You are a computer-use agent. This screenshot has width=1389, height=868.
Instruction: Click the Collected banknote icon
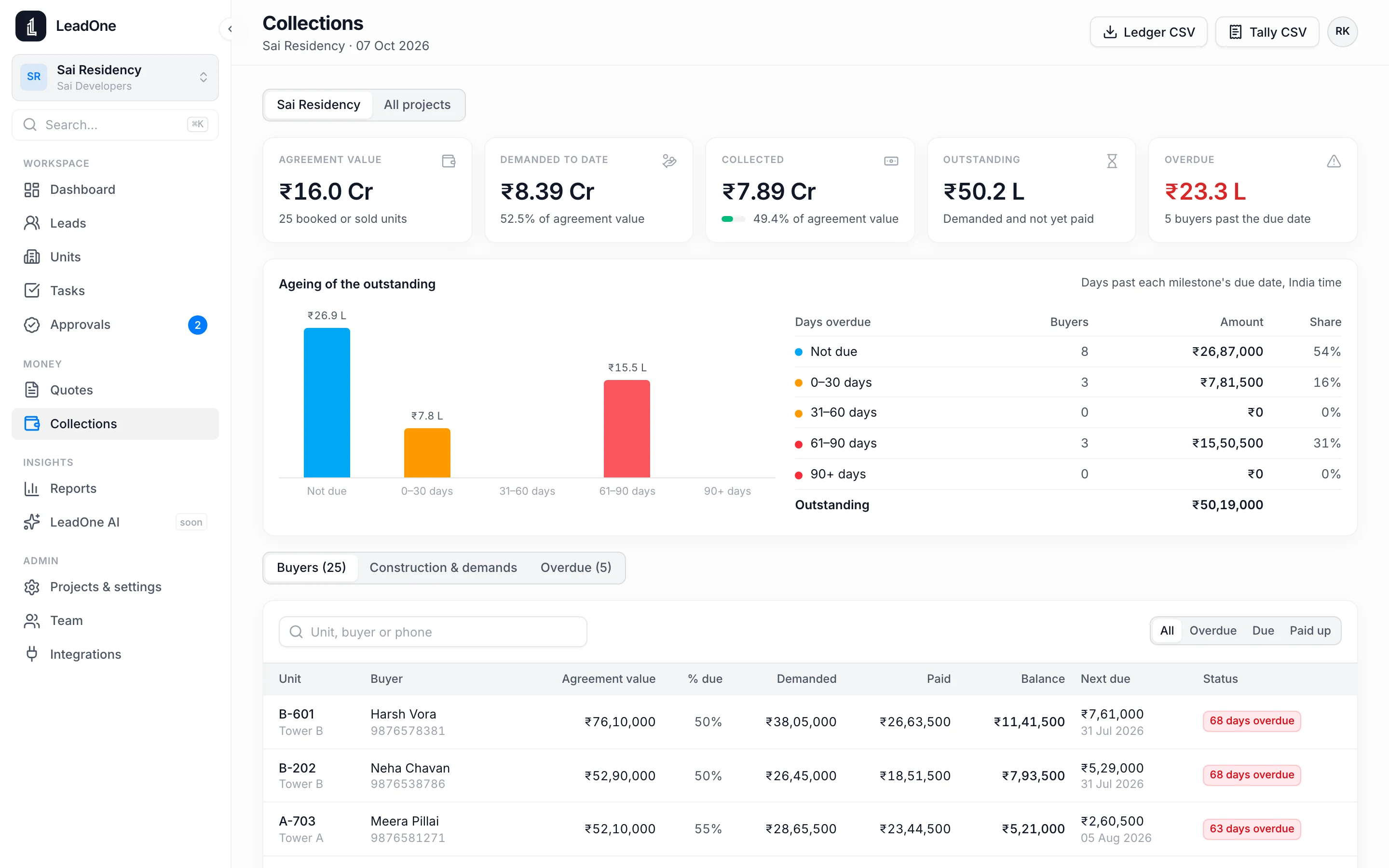click(891, 161)
